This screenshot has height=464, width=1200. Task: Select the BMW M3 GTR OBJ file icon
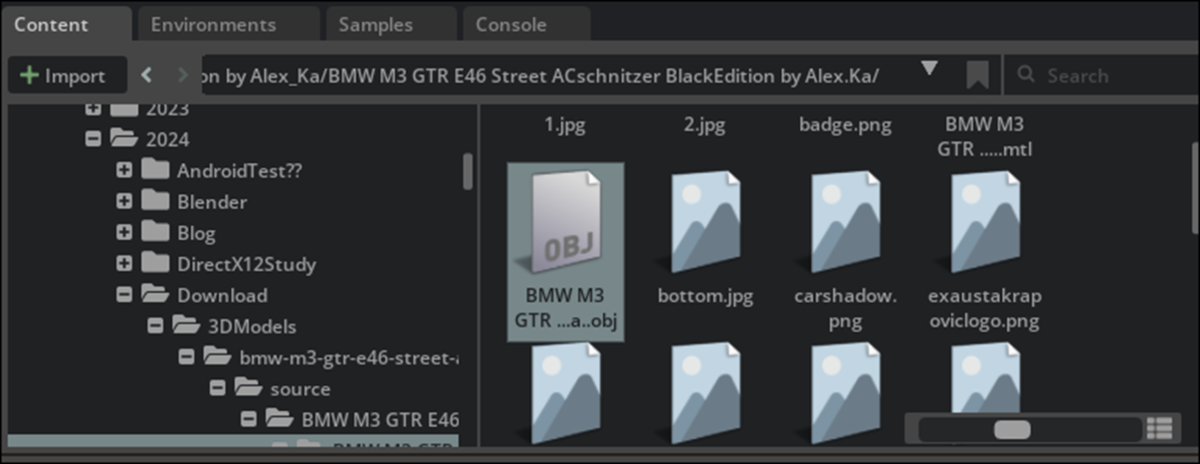point(565,222)
